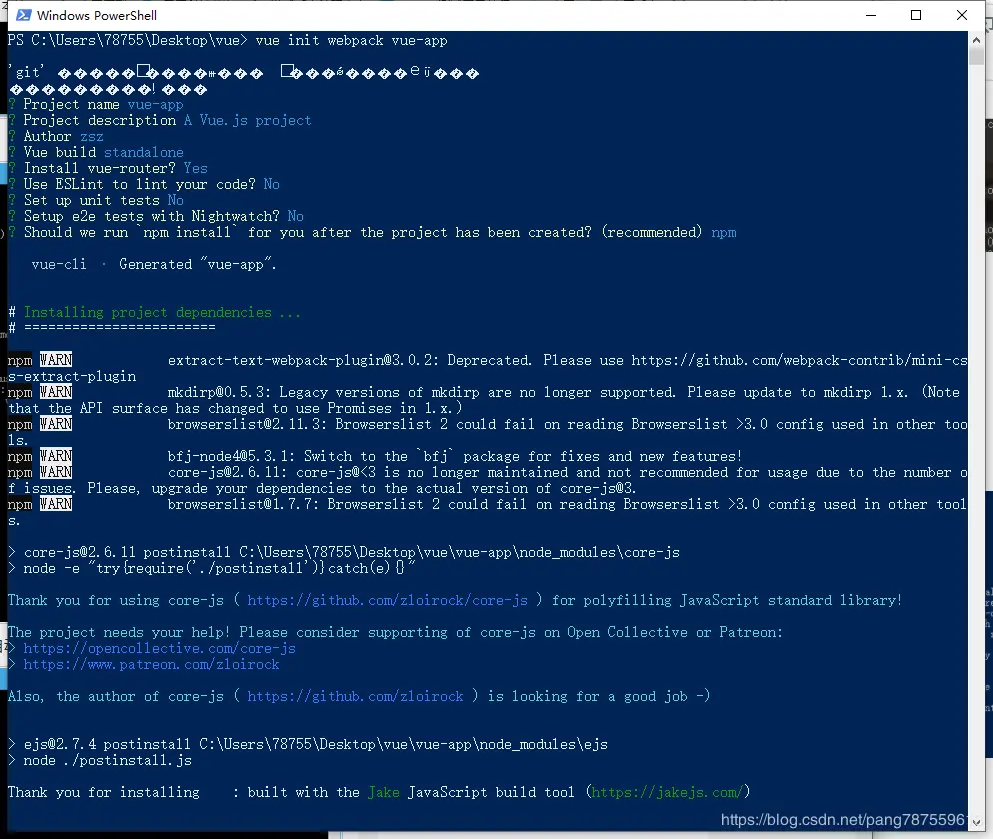
Task: Open the www.patreon.com/zloirock link
Action: [151, 664]
